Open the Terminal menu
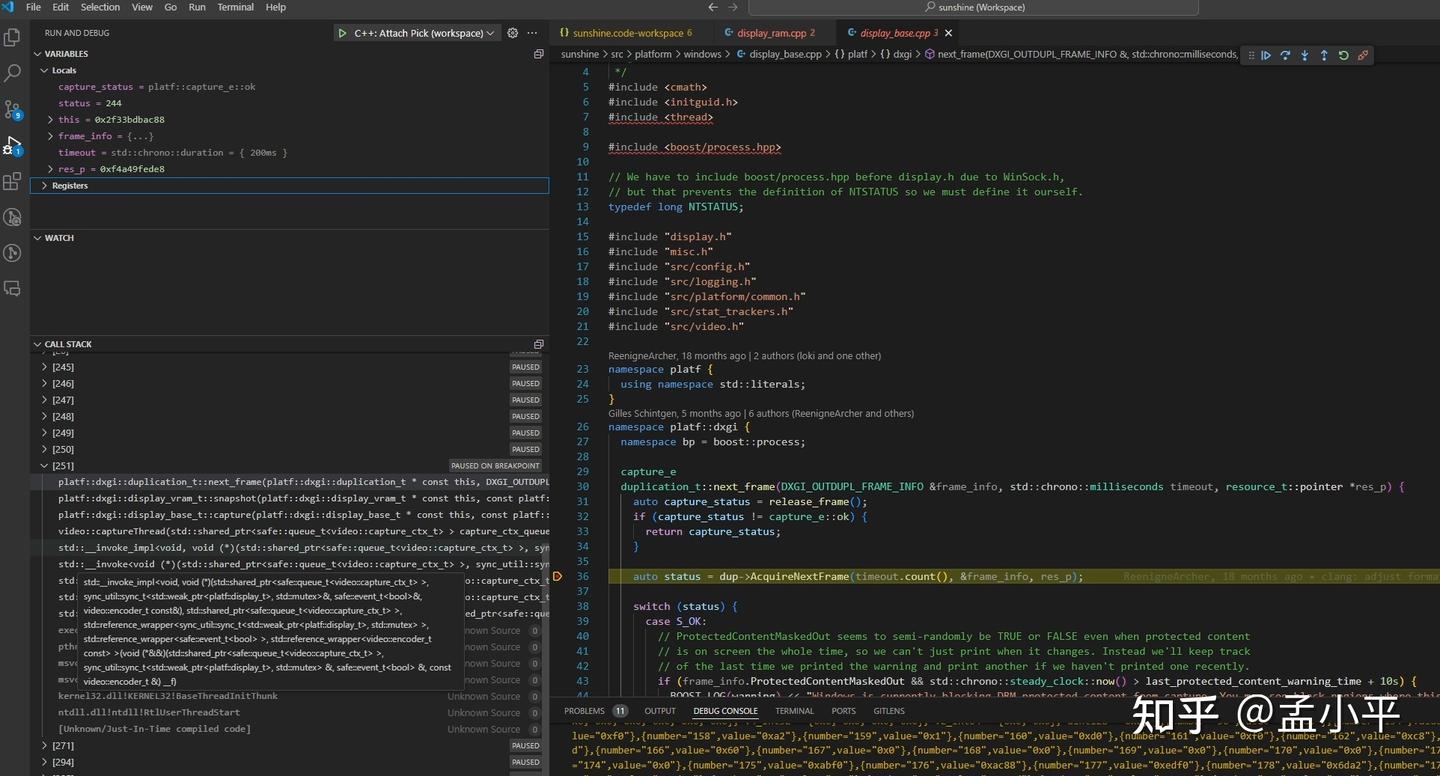The height and width of the screenshot is (776, 1440). tap(235, 7)
